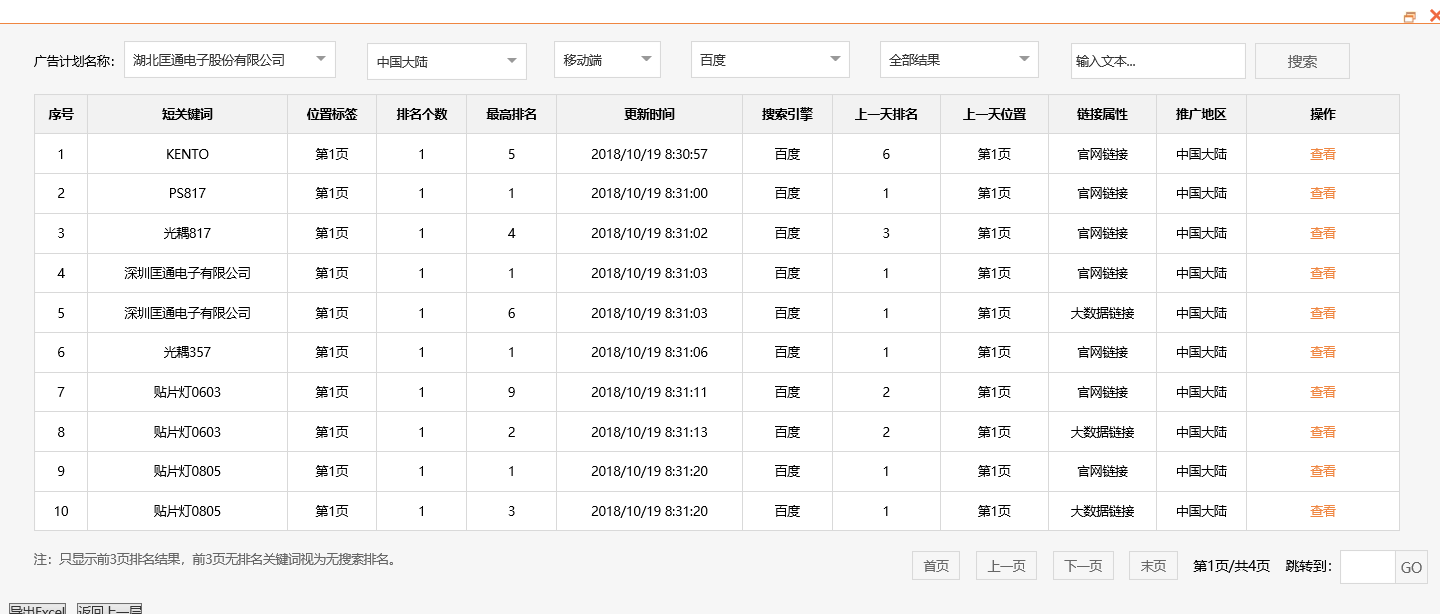
Task: View details of keyword PS817
Action: point(1322,193)
